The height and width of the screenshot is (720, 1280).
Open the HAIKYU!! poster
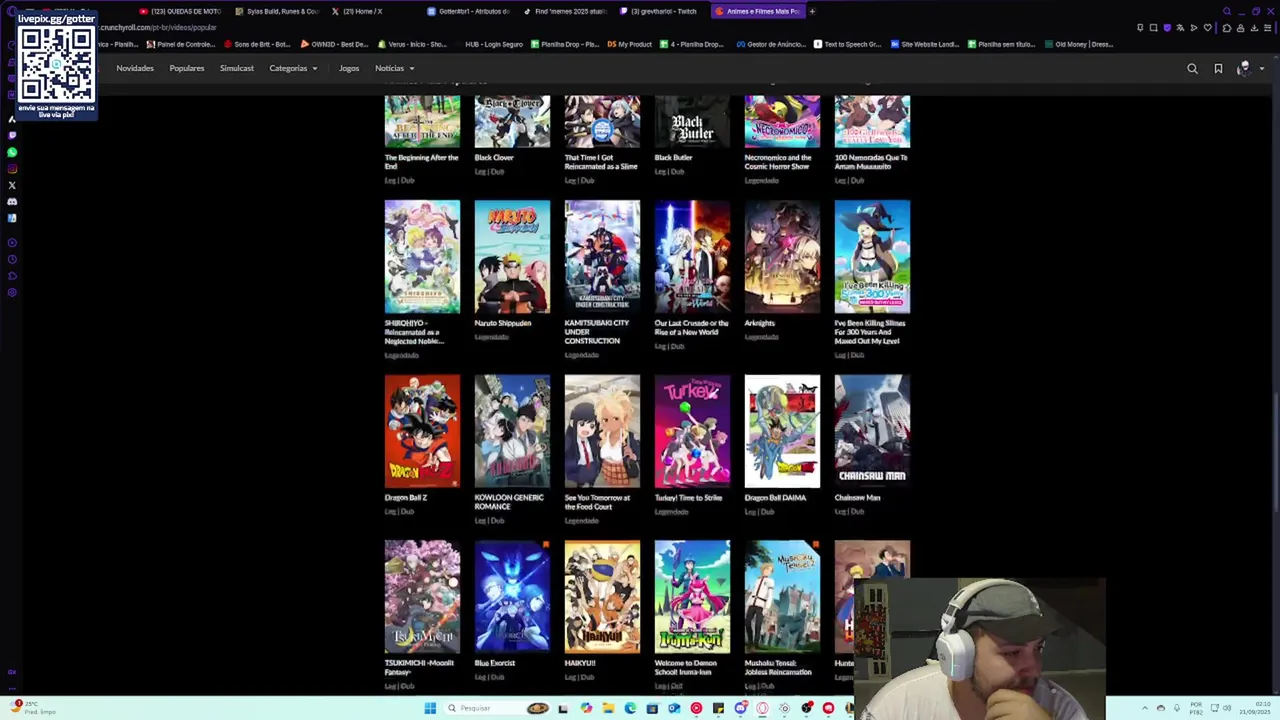pyautogui.click(x=602, y=597)
